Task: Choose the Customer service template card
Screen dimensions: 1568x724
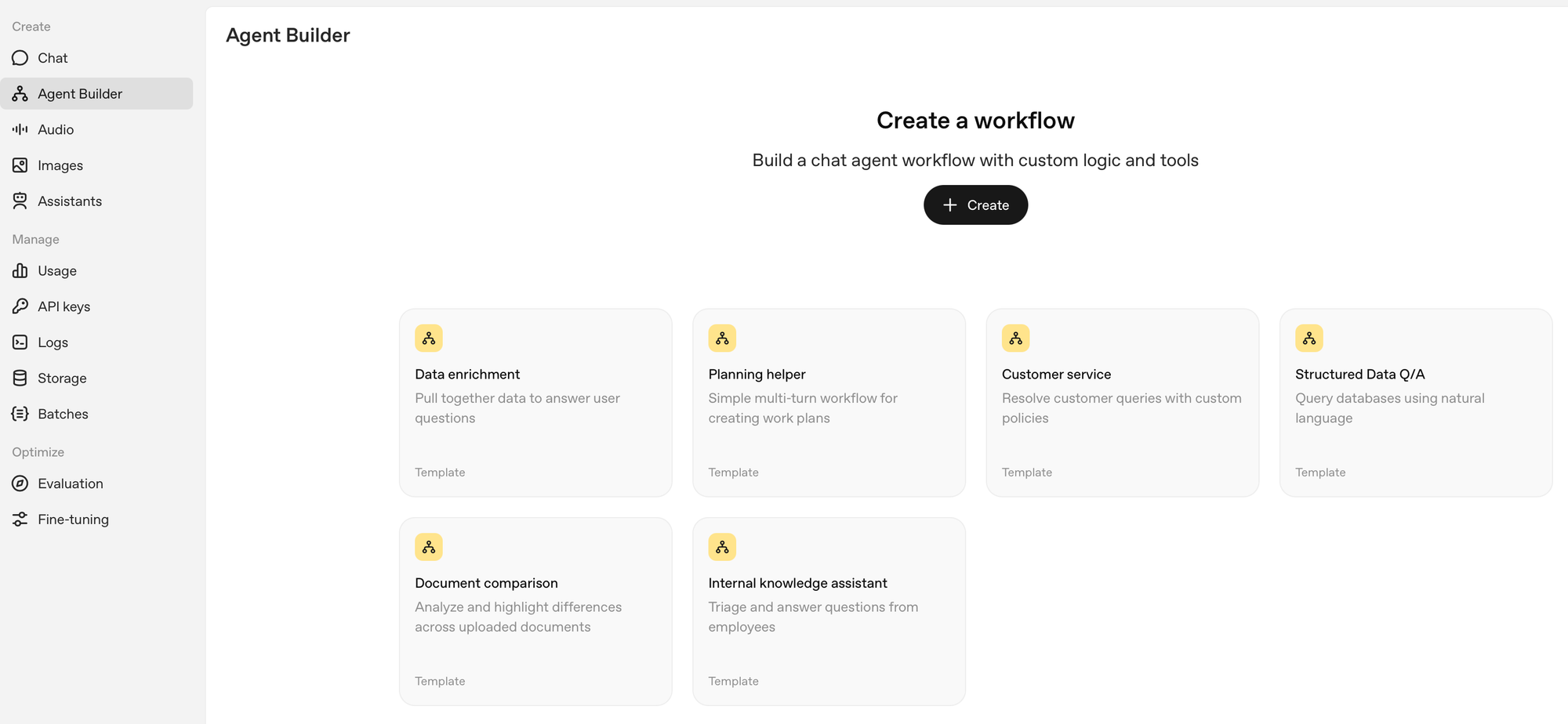Action: pyautogui.click(x=1122, y=403)
